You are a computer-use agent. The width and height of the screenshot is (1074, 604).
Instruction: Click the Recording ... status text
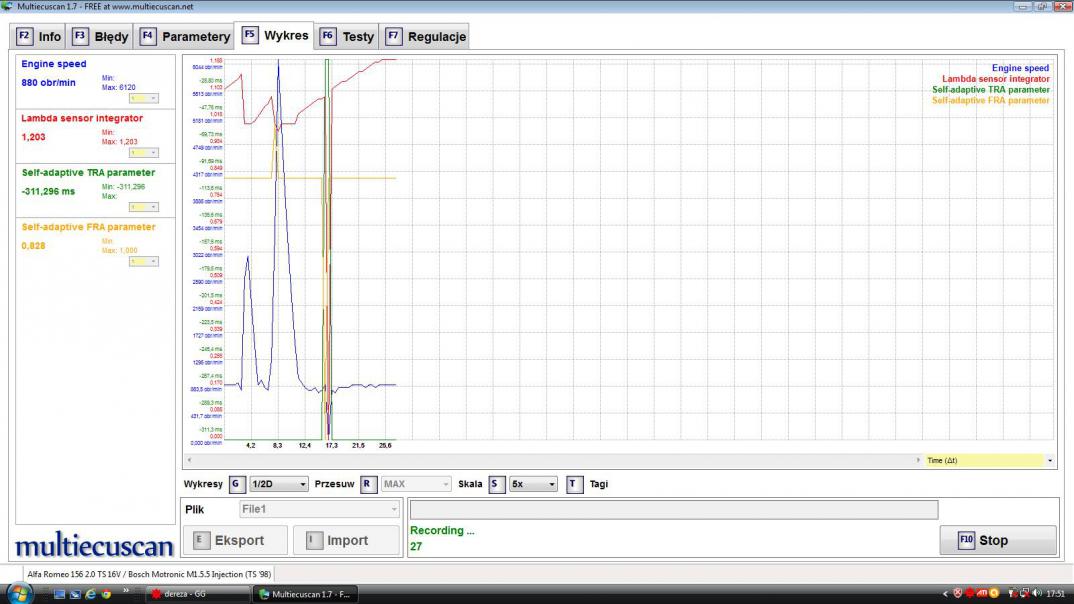click(442, 530)
